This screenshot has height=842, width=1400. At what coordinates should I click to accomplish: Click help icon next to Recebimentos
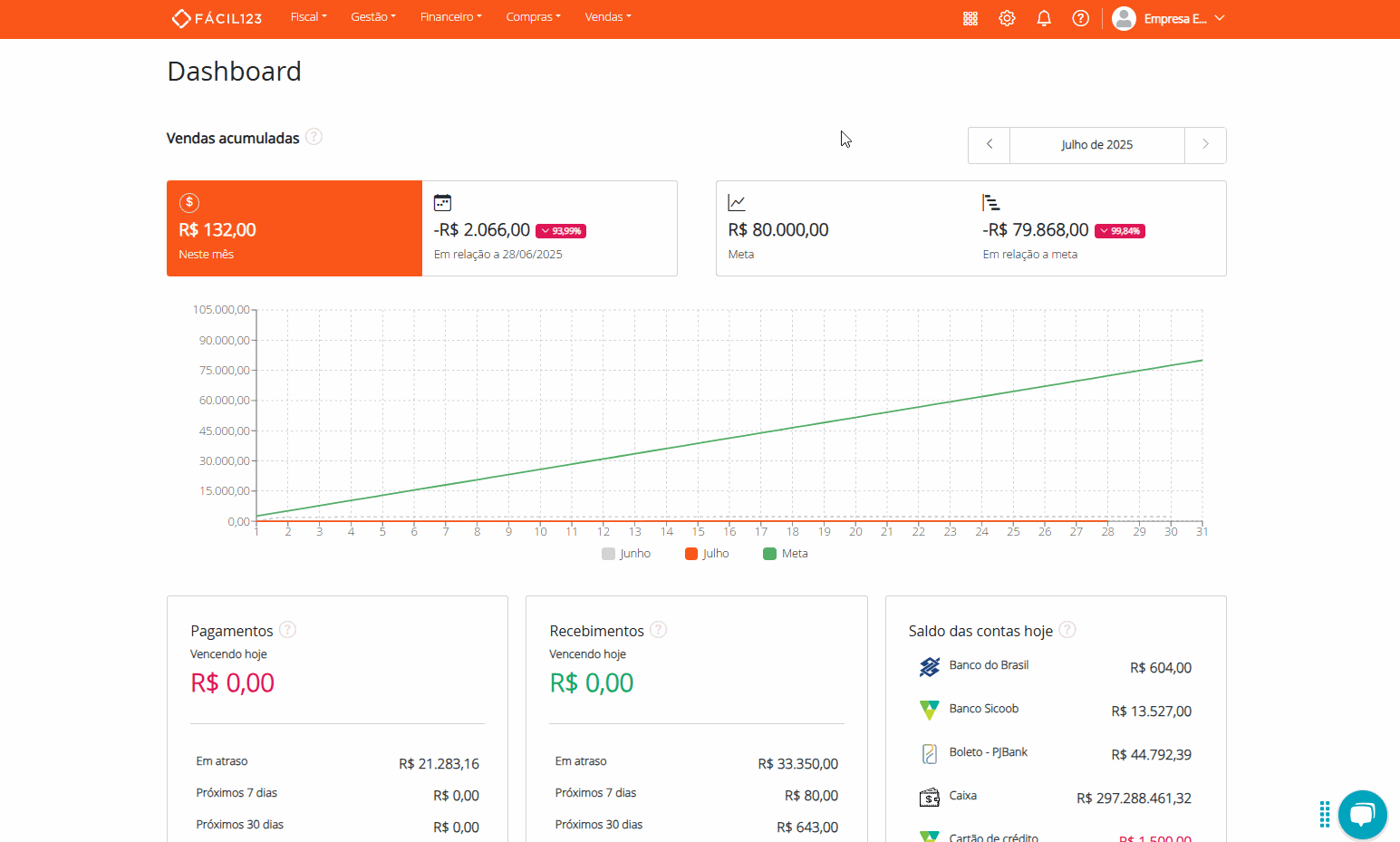[659, 630]
